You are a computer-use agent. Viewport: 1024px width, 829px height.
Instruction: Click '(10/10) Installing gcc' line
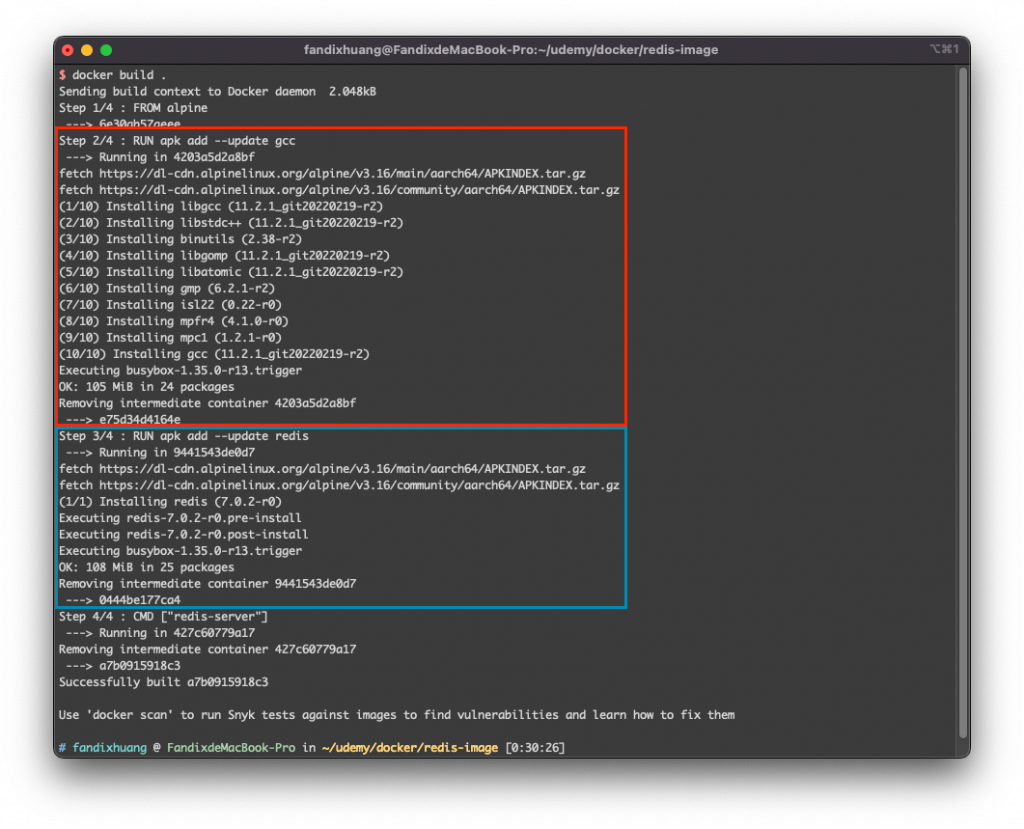214,353
